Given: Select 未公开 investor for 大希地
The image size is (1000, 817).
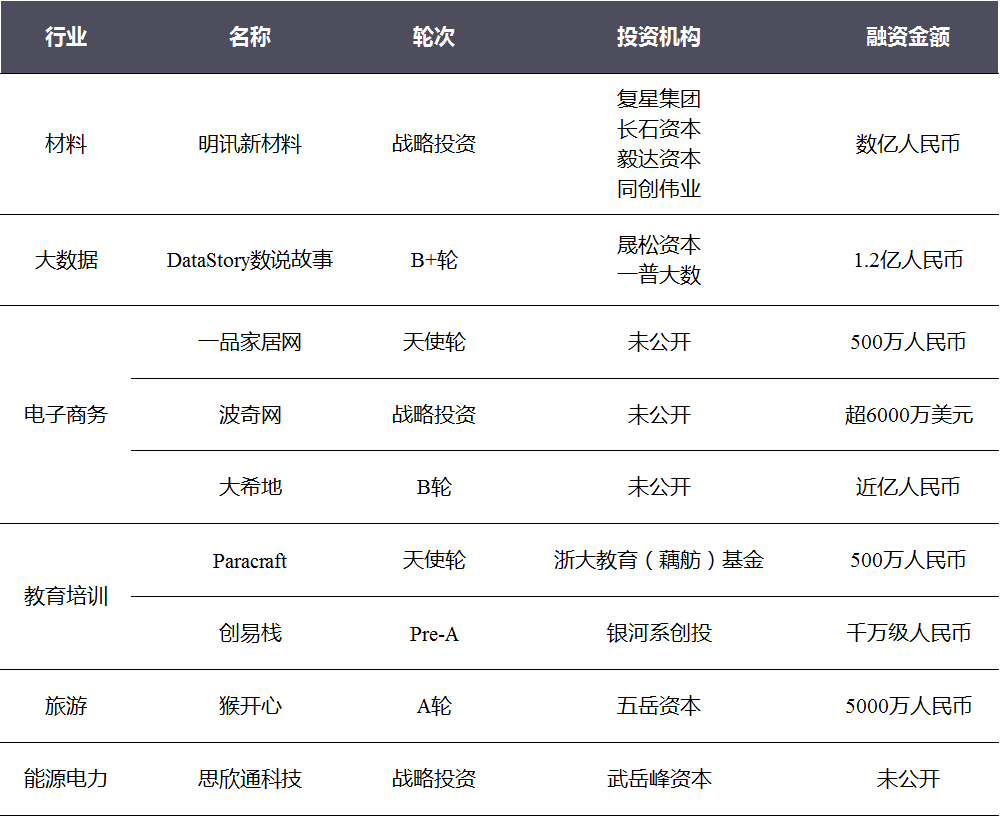Looking at the screenshot, I should pyautogui.click(x=659, y=487).
